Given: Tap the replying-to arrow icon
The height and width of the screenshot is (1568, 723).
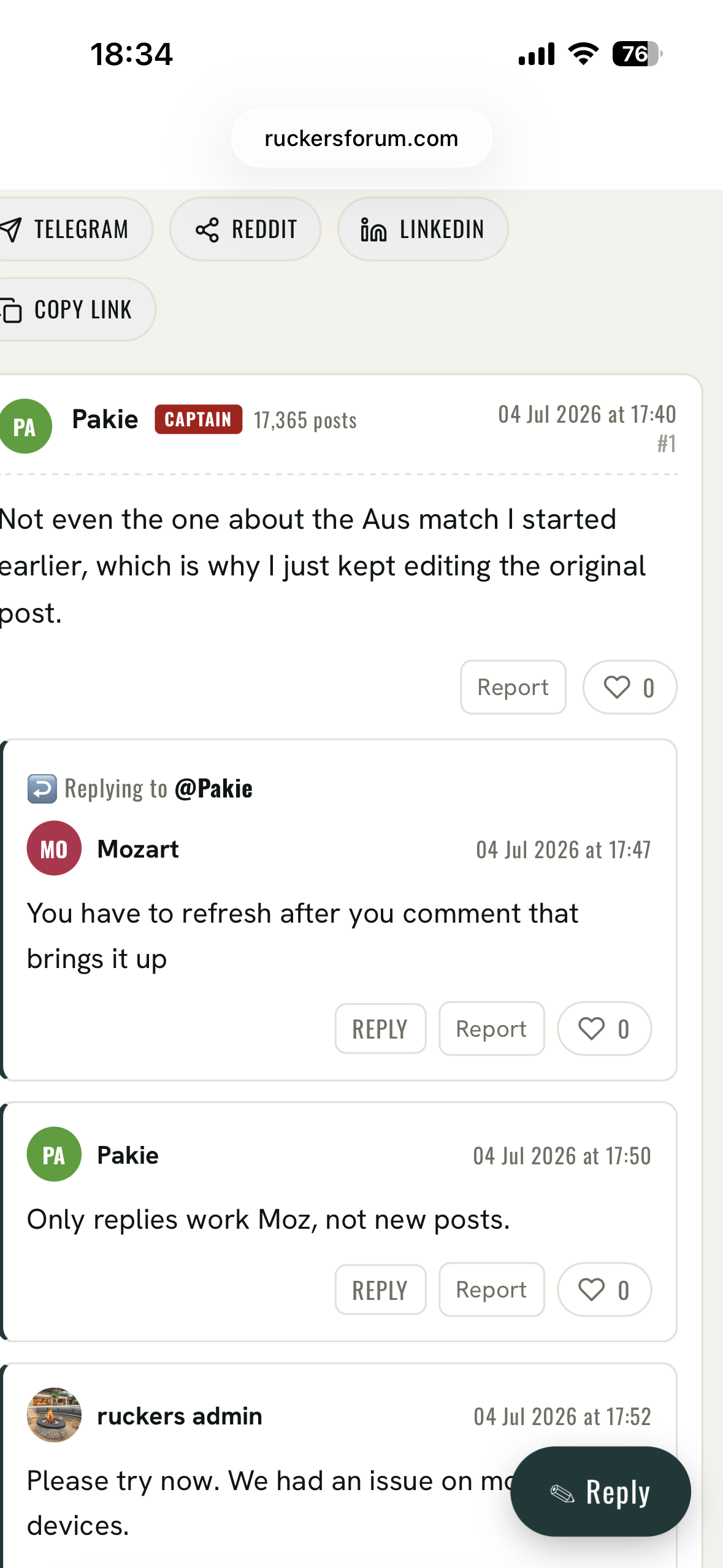Looking at the screenshot, I should point(42,789).
